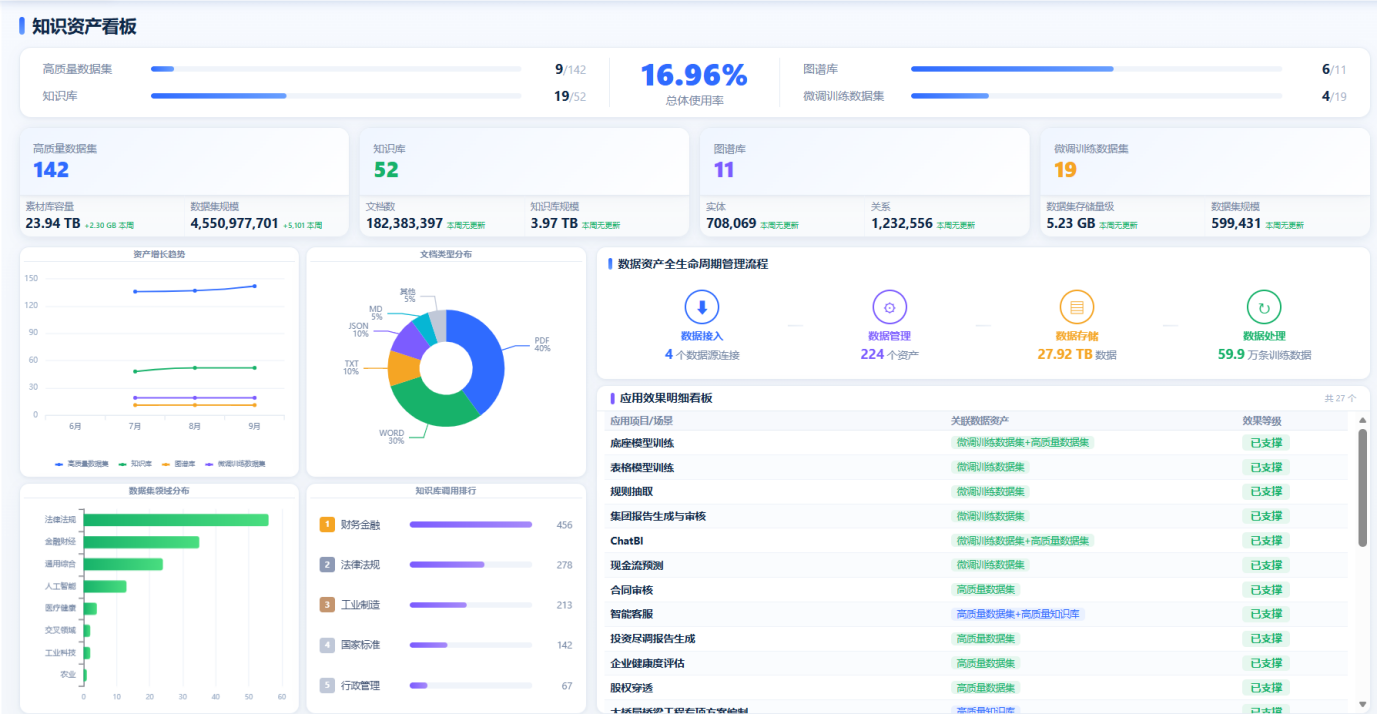Screen dimensions: 1377x714
Task: Click the 知识库 usage progress bar at the top
Action: click(336, 96)
